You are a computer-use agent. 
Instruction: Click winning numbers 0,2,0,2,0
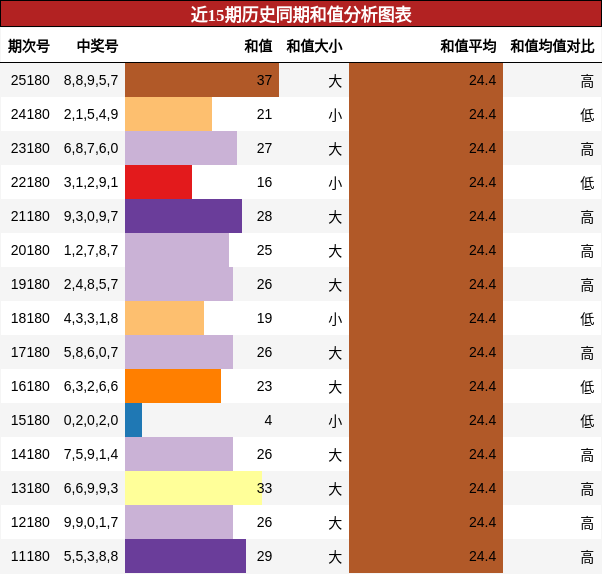coord(91,420)
